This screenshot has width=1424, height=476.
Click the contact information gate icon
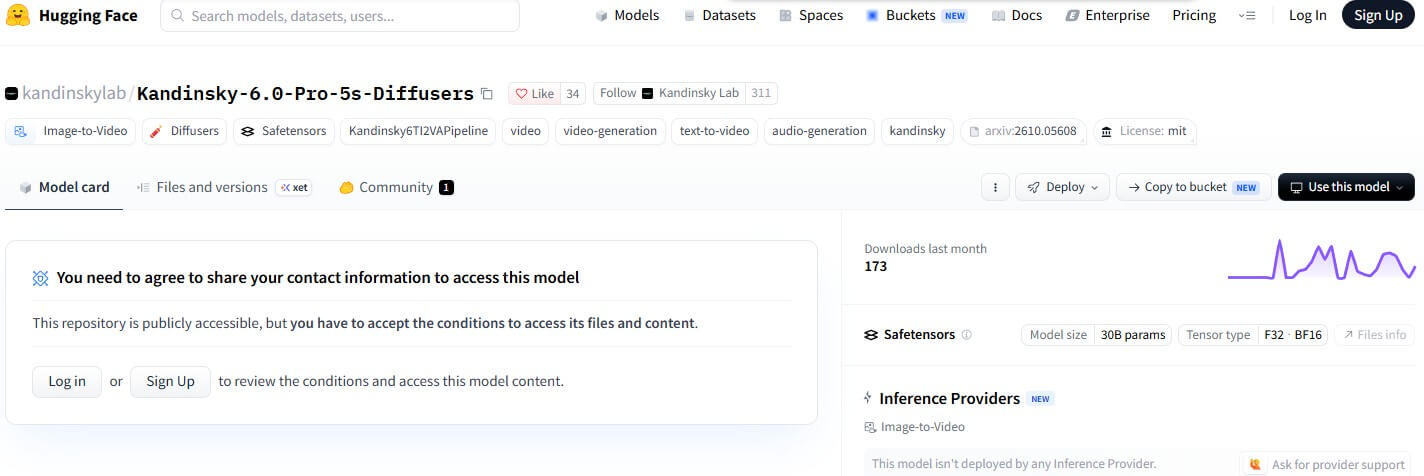40,278
